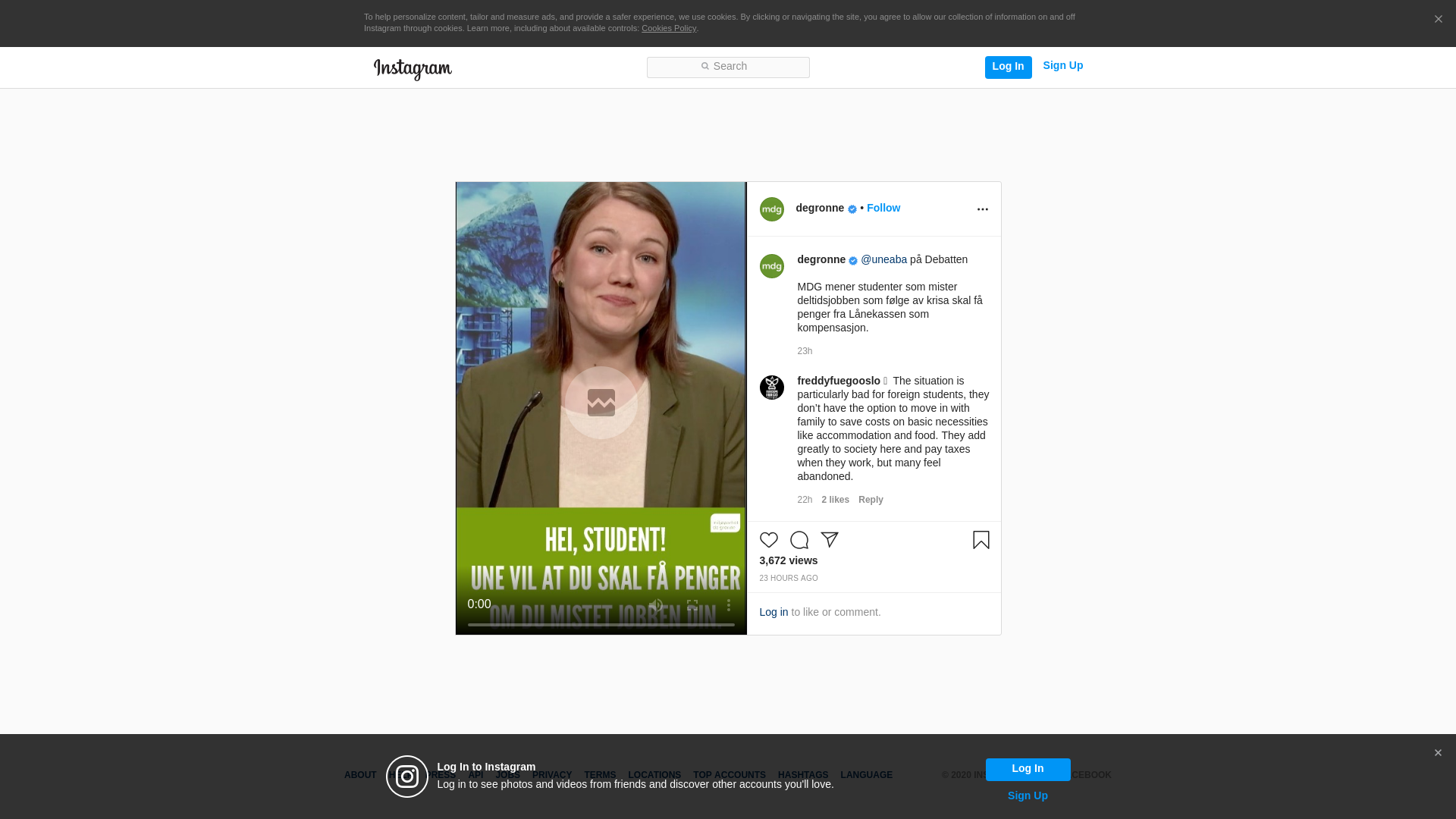This screenshot has height=819, width=1456.
Task: Click the 23 HOURS AGO timestamp
Action: coord(789,579)
